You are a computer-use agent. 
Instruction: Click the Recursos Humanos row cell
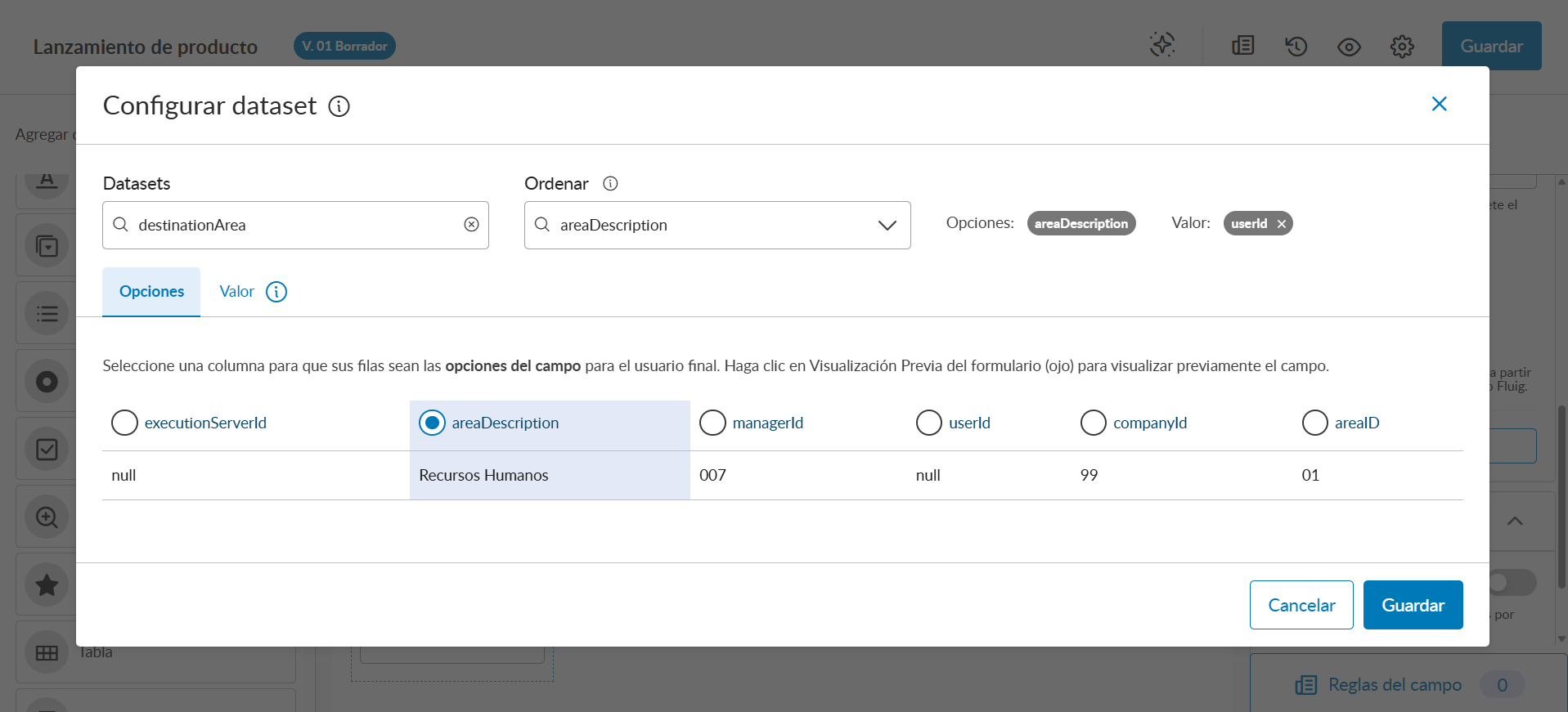(x=483, y=475)
